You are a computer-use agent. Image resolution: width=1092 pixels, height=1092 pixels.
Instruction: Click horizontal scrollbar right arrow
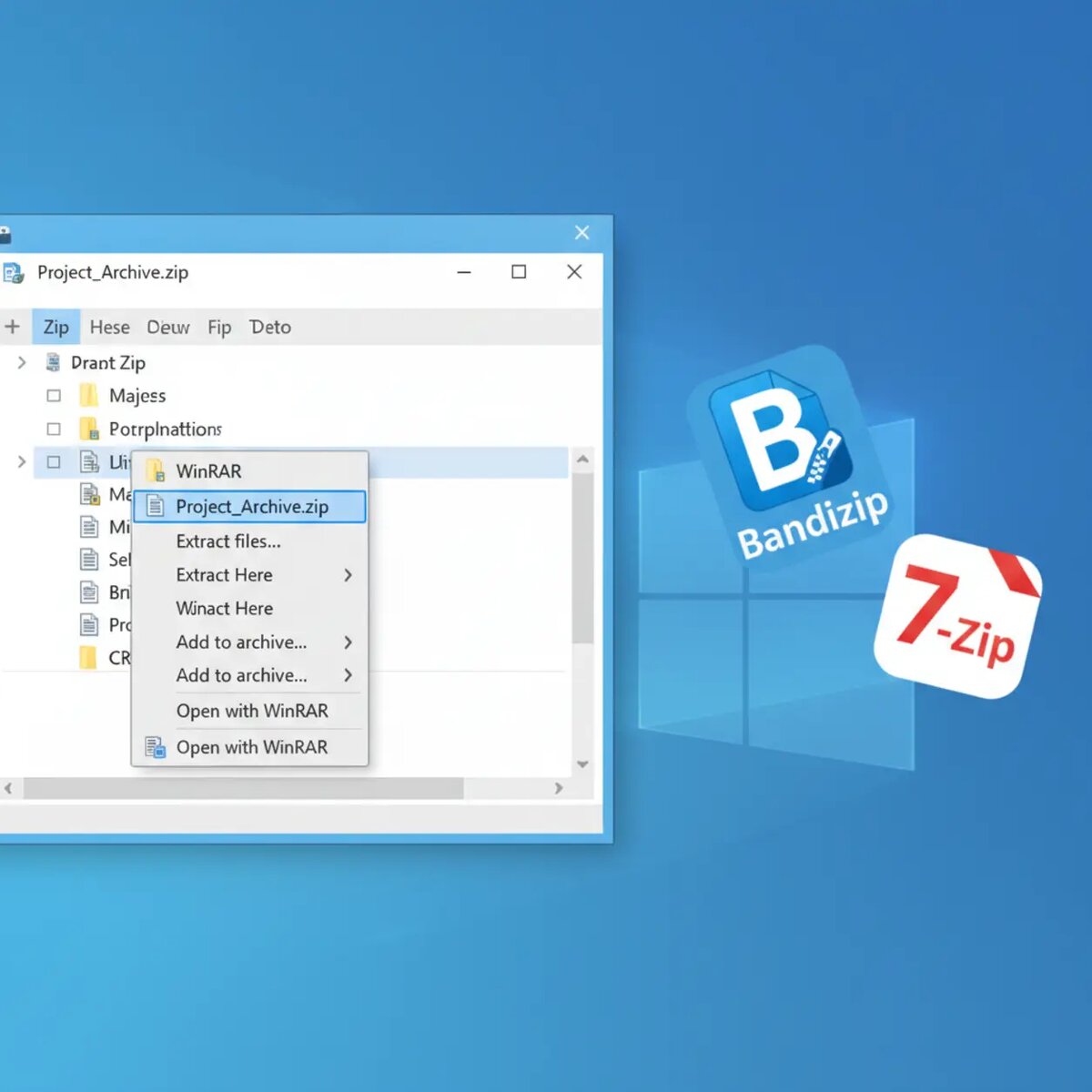click(x=559, y=788)
